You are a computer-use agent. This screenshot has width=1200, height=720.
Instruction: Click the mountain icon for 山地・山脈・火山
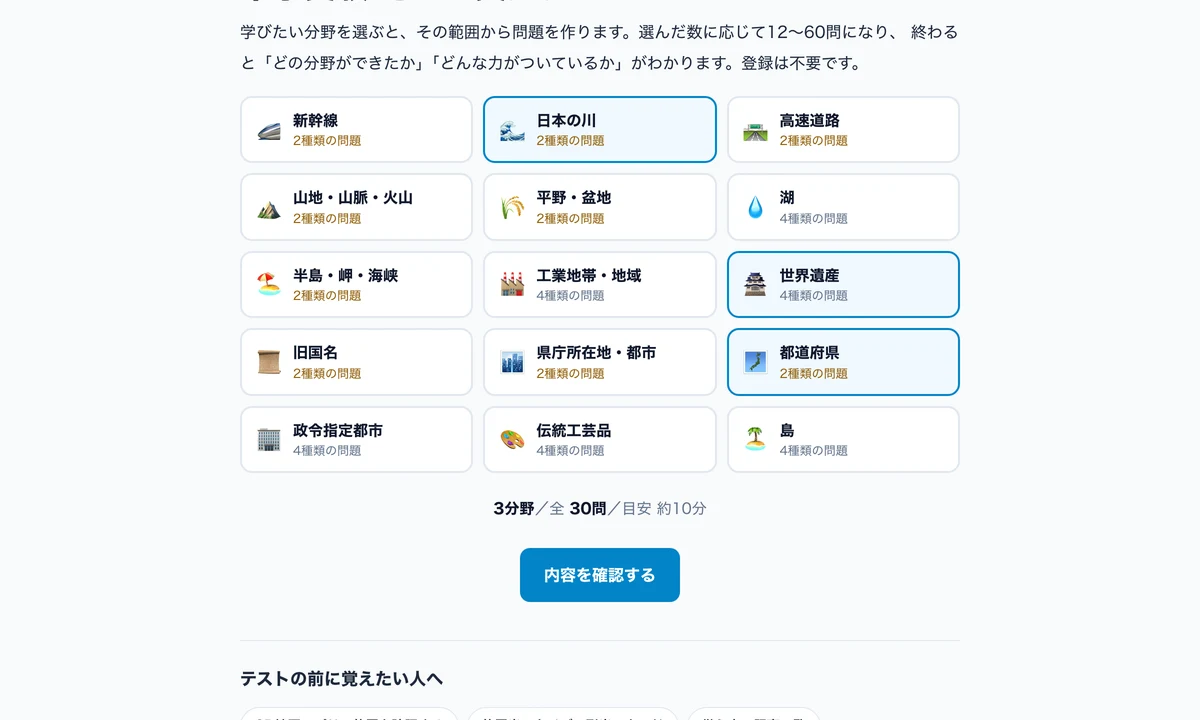(269, 208)
